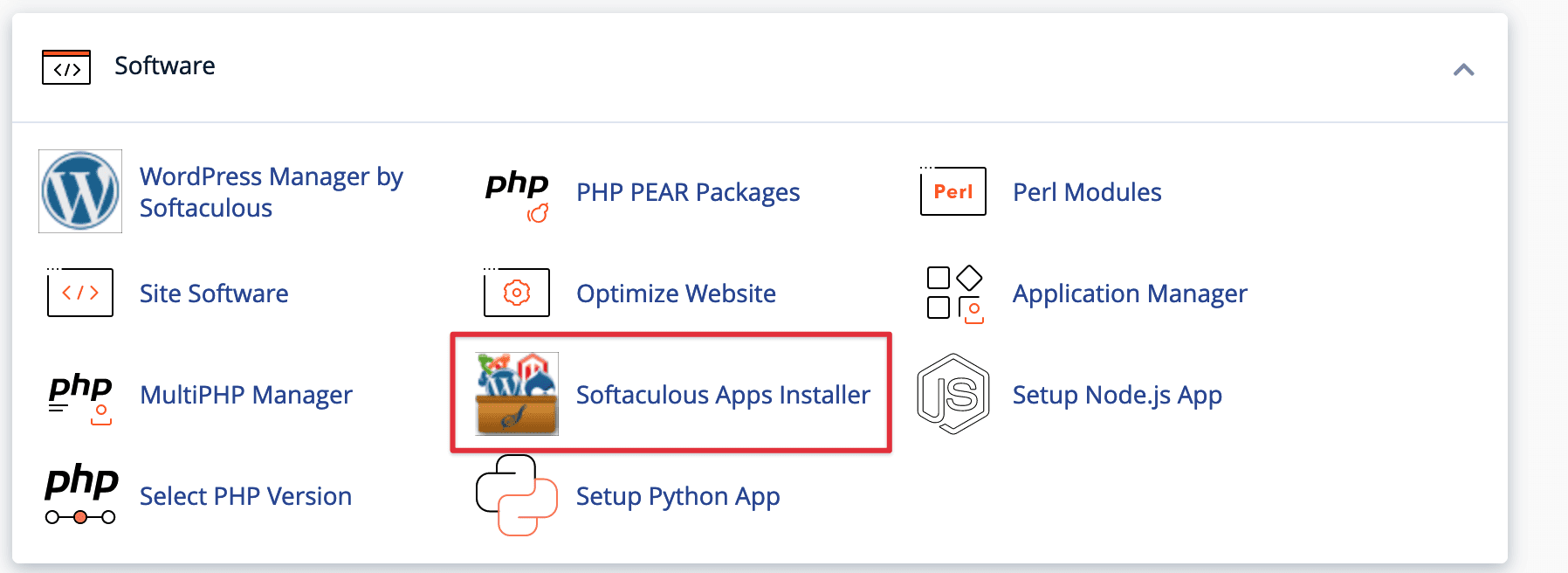
Task: Collapse the Software section with chevron
Action: pyautogui.click(x=1463, y=70)
